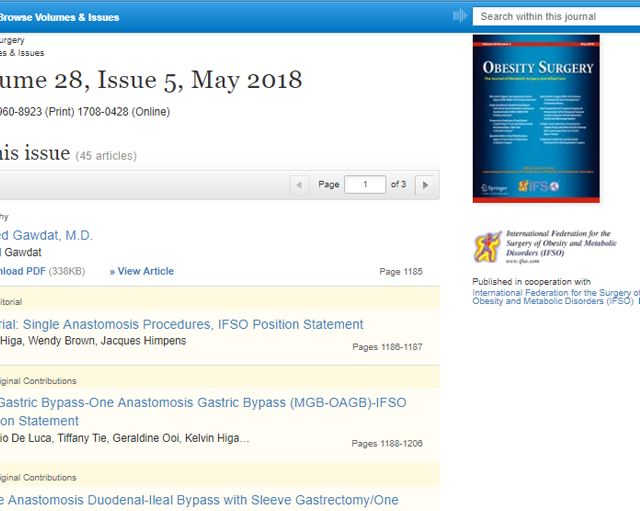This screenshot has height=511, width=640.
Task: Click the Volumes & Issues breadcrumb link
Action: (22, 53)
